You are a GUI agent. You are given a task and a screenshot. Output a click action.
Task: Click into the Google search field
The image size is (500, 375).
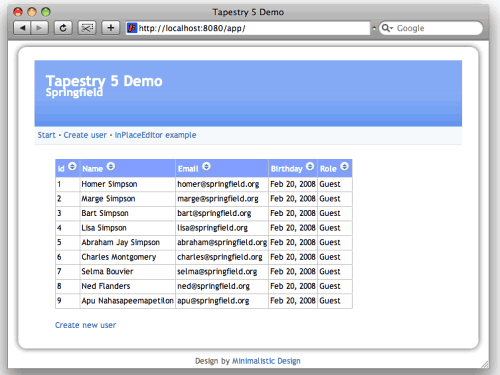tap(437, 28)
